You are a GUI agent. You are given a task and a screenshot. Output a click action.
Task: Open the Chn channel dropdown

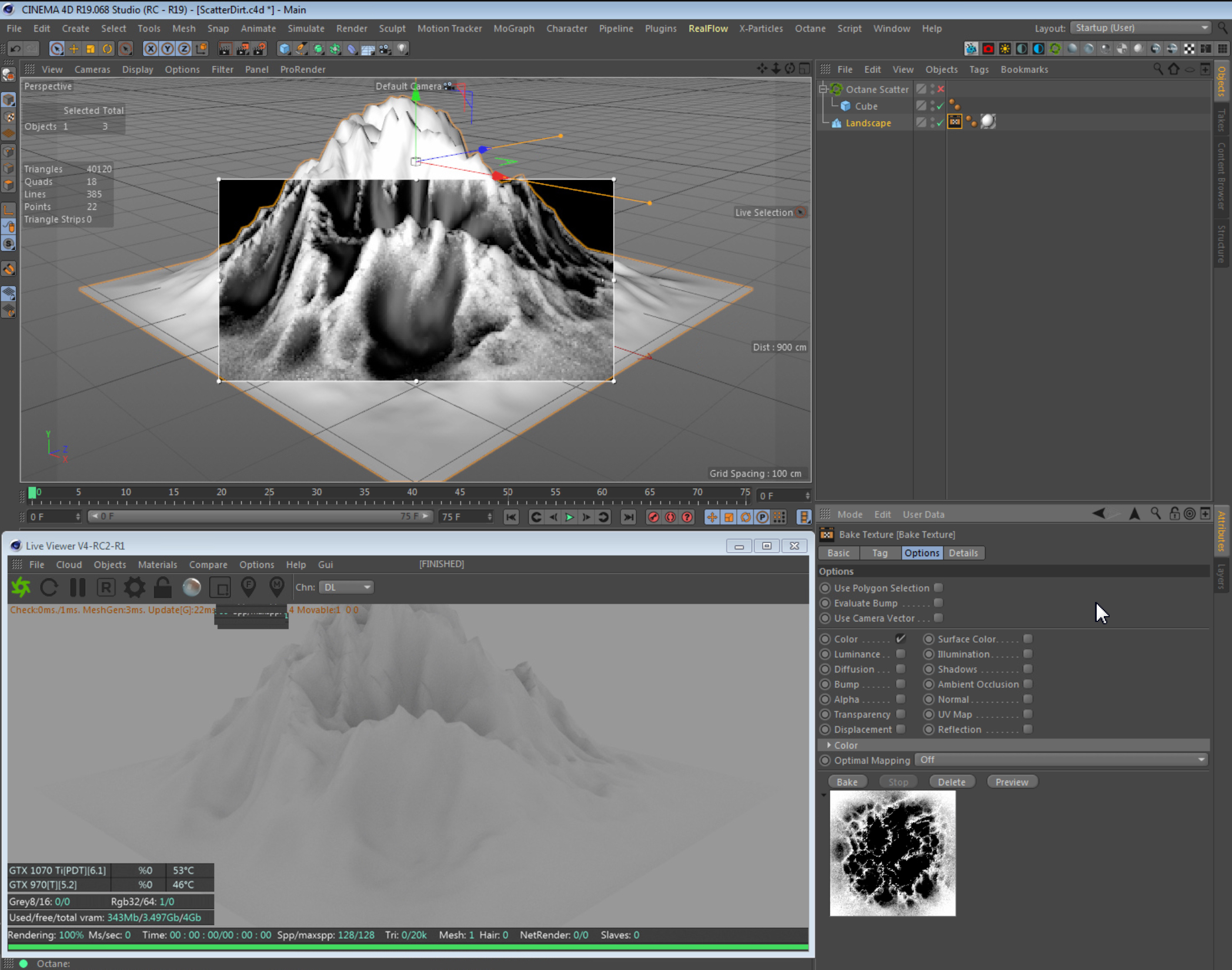coord(346,587)
